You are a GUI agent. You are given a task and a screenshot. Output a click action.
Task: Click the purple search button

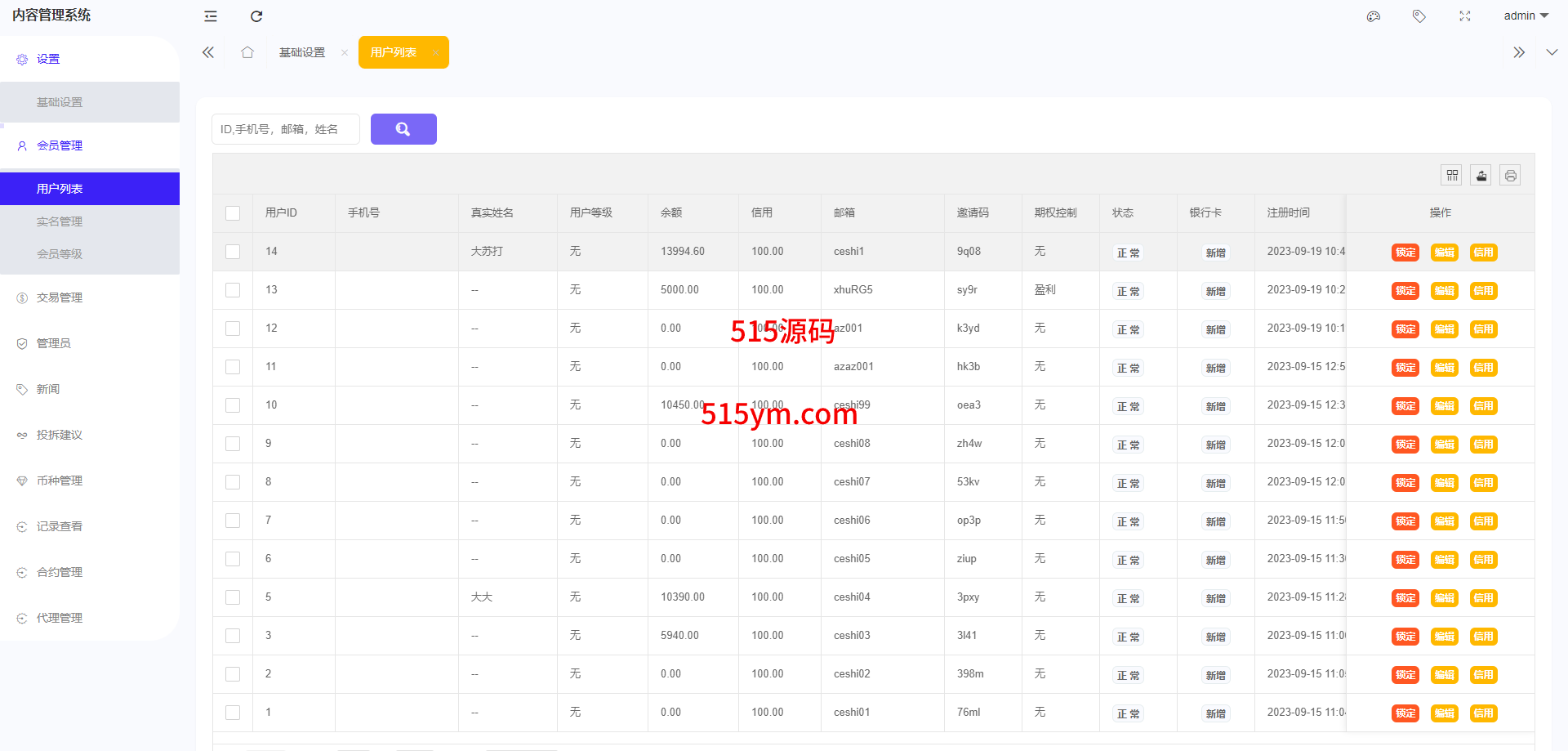tap(403, 129)
